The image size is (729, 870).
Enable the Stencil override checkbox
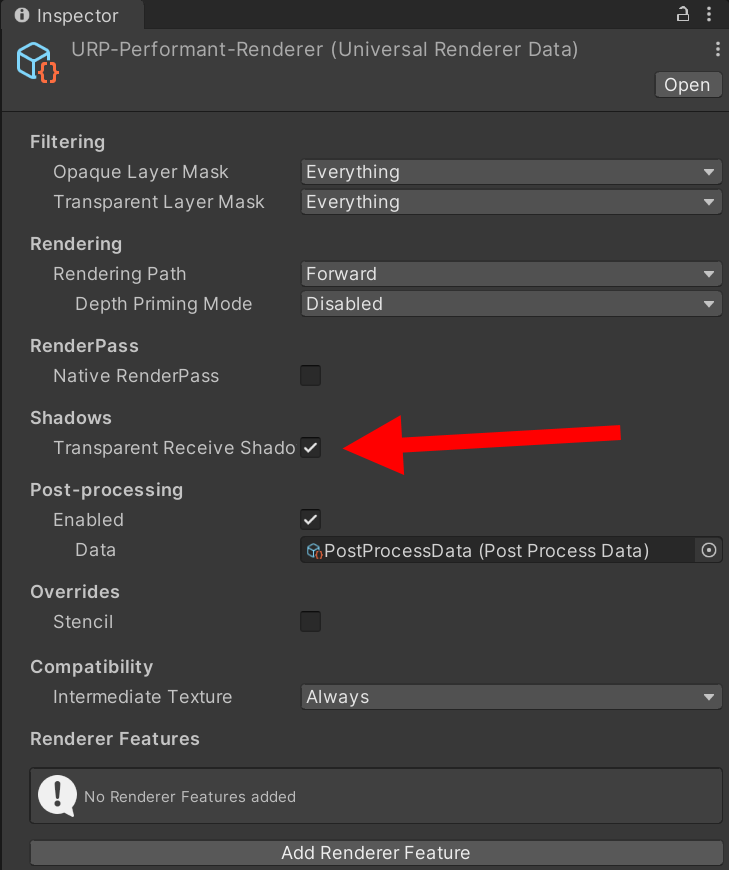[x=311, y=621]
